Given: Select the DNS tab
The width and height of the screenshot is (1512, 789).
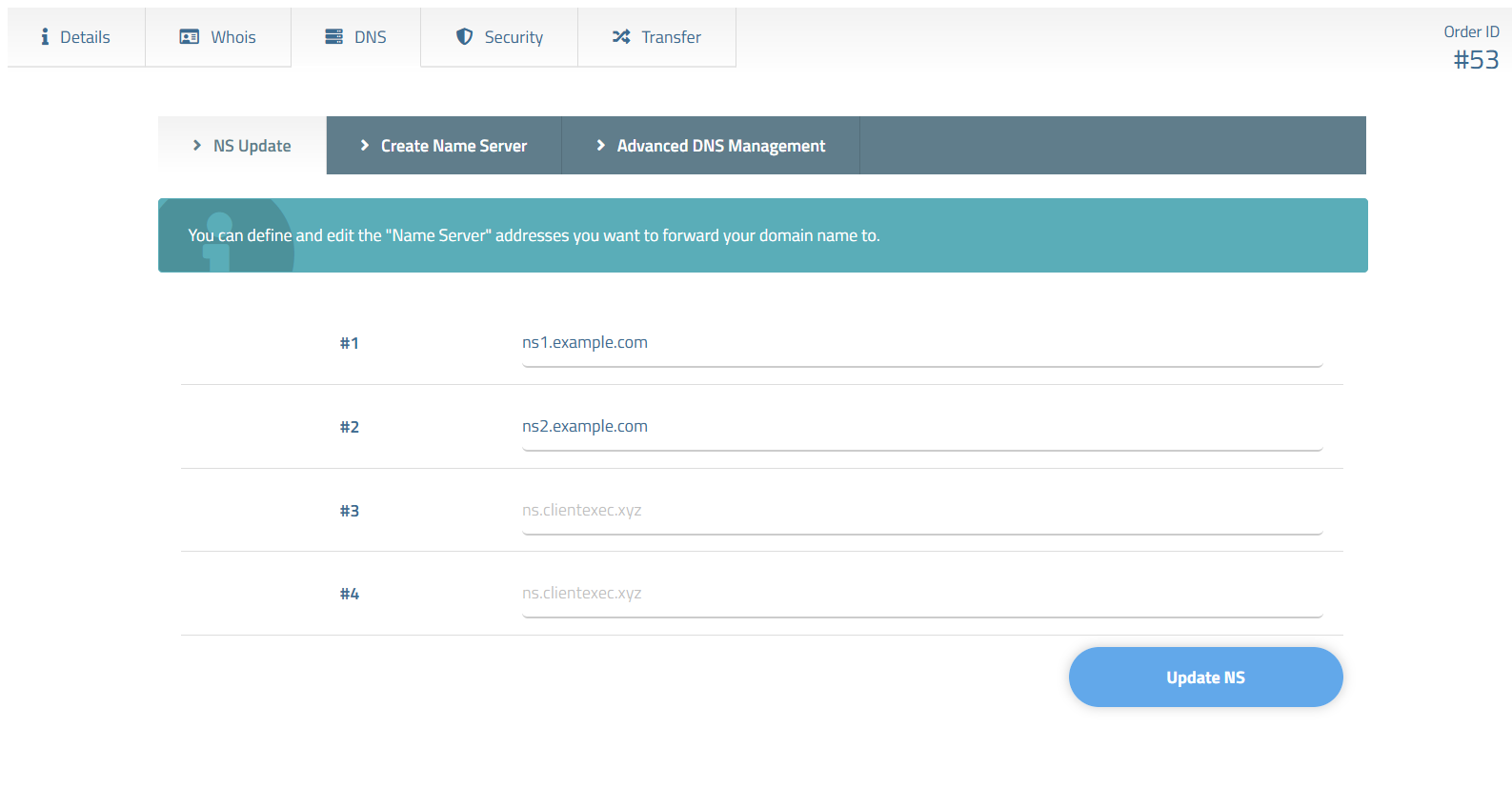Looking at the screenshot, I should pos(356,37).
